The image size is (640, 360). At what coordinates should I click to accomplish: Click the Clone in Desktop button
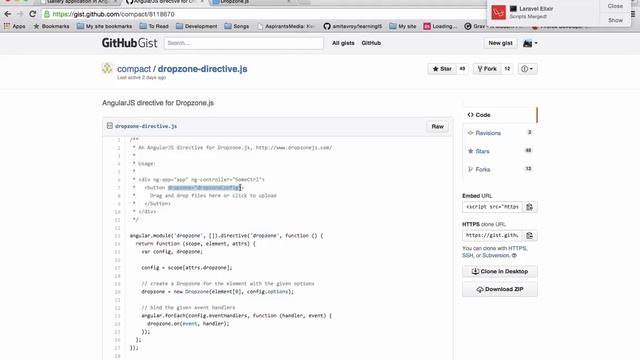click(x=500, y=271)
